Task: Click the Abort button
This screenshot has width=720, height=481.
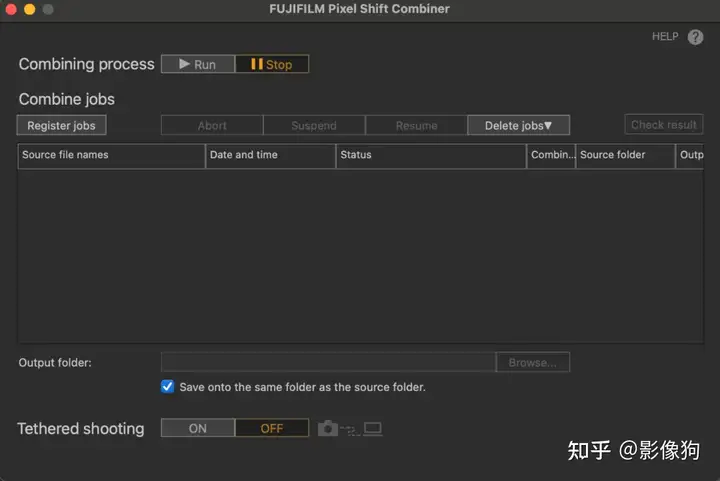Action: [x=212, y=125]
